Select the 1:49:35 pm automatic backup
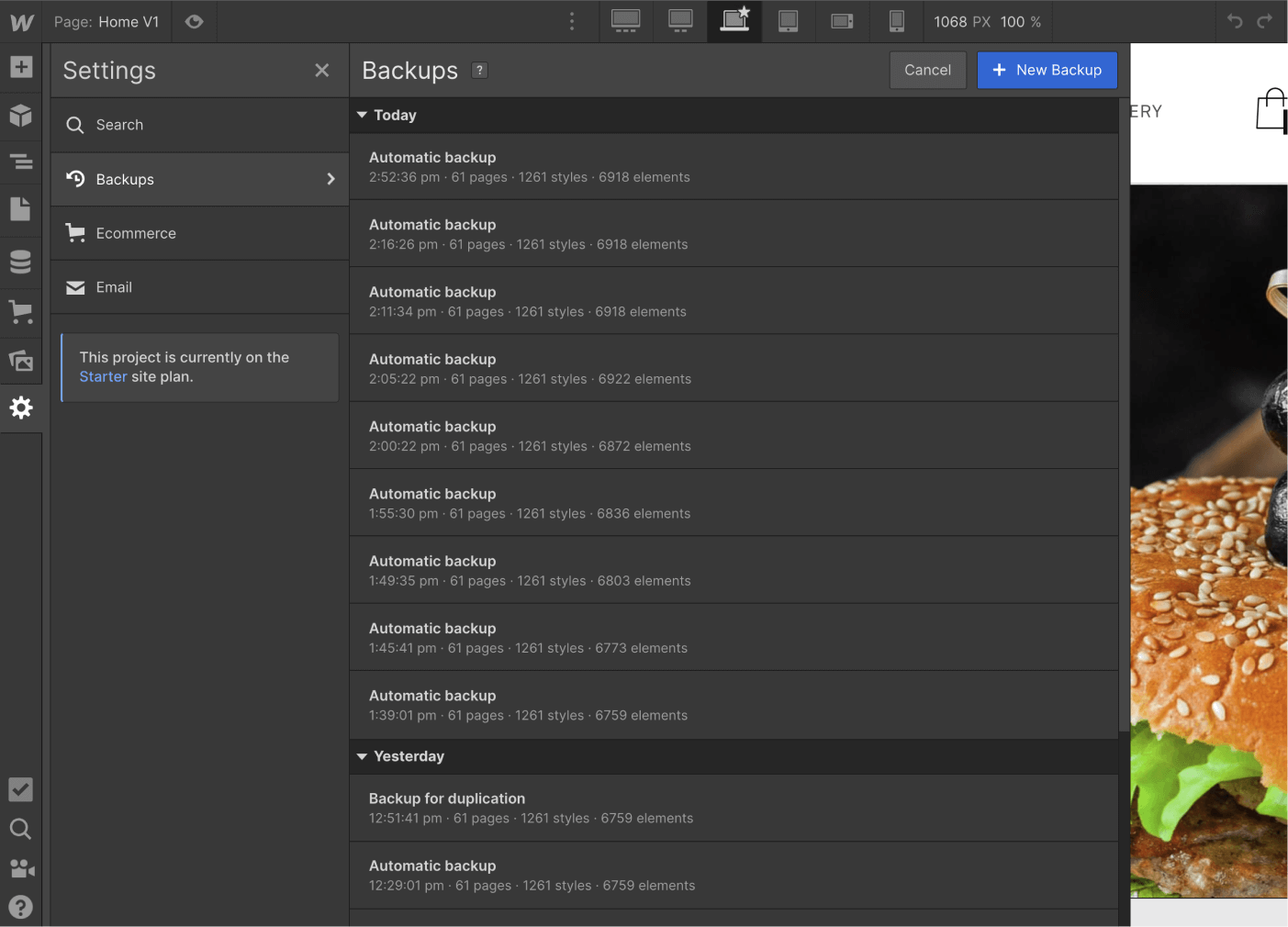This screenshot has height=927, width=1288. pos(734,571)
